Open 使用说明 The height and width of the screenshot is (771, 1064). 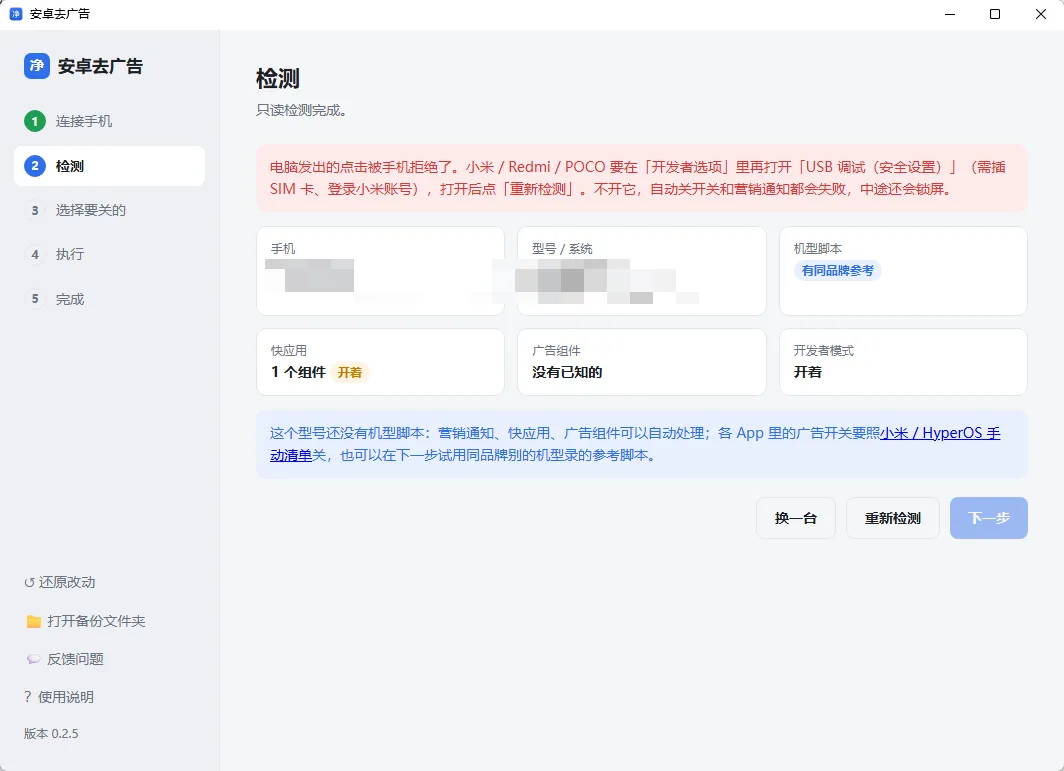59,697
